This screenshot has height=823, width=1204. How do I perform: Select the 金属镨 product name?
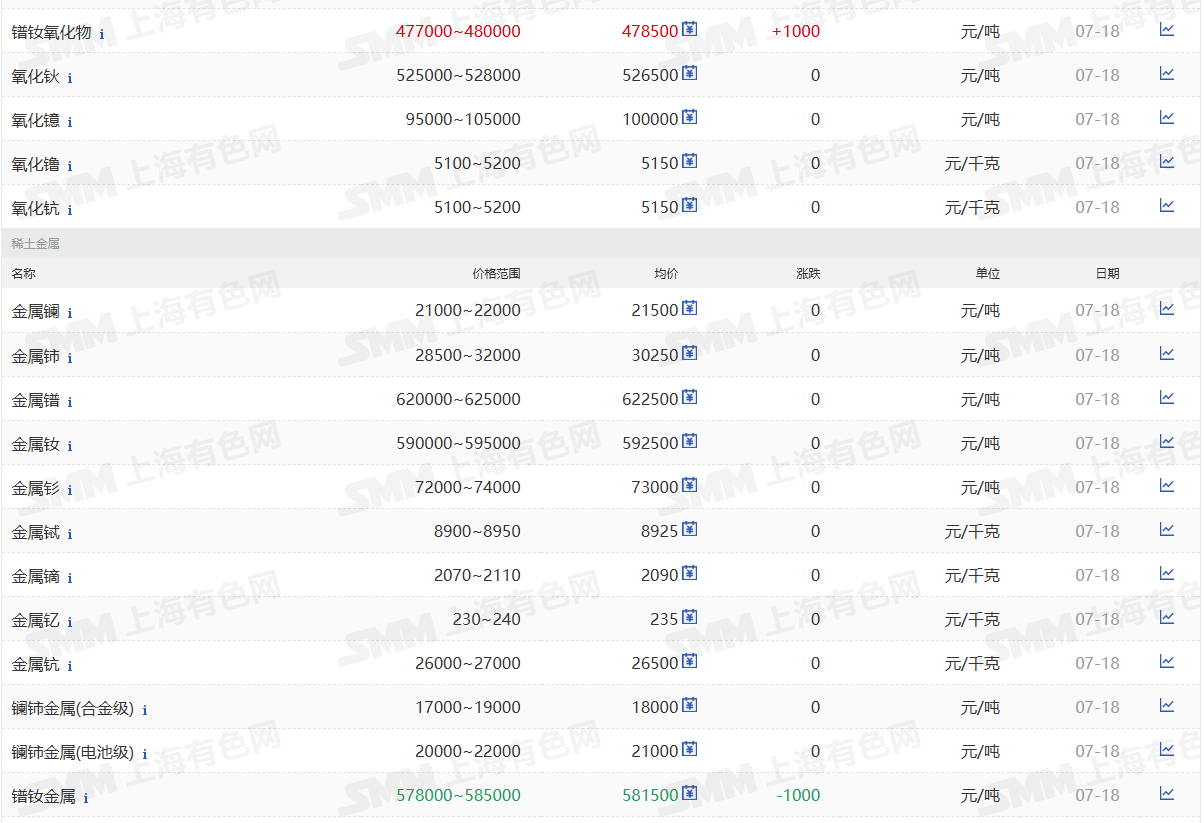click(35, 400)
